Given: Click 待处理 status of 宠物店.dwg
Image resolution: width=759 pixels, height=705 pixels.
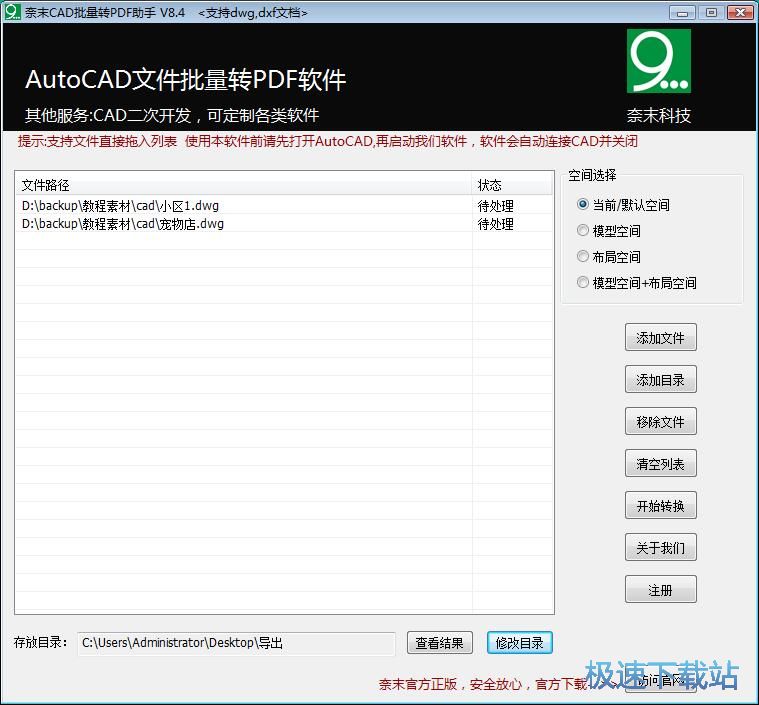Looking at the screenshot, I should point(496,224).
